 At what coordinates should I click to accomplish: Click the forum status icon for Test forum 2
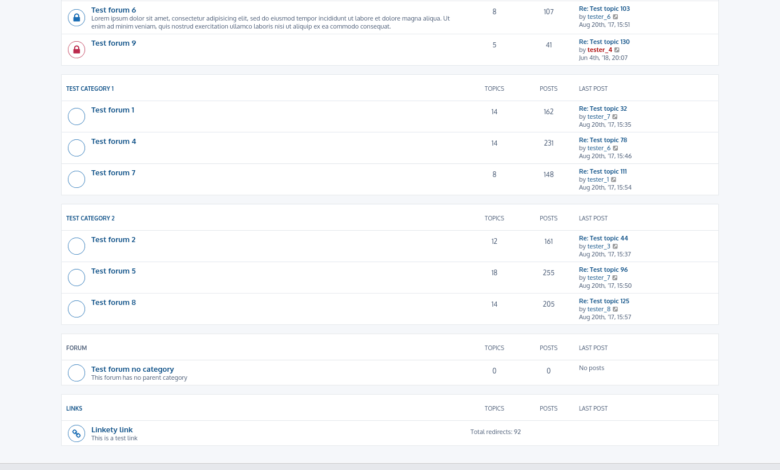(76, 246)
